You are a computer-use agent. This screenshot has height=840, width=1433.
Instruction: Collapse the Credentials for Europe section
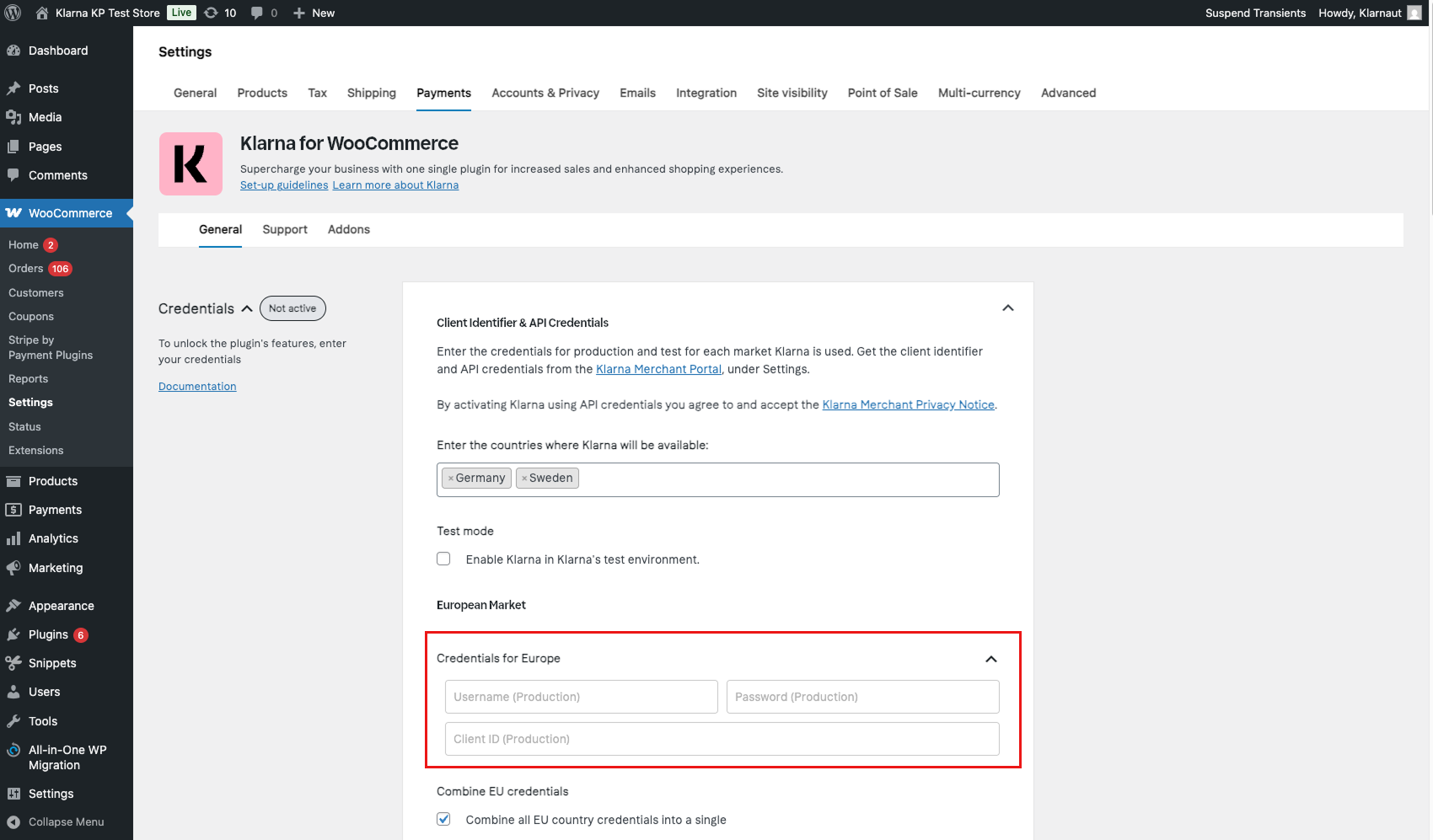coord(991,659)
